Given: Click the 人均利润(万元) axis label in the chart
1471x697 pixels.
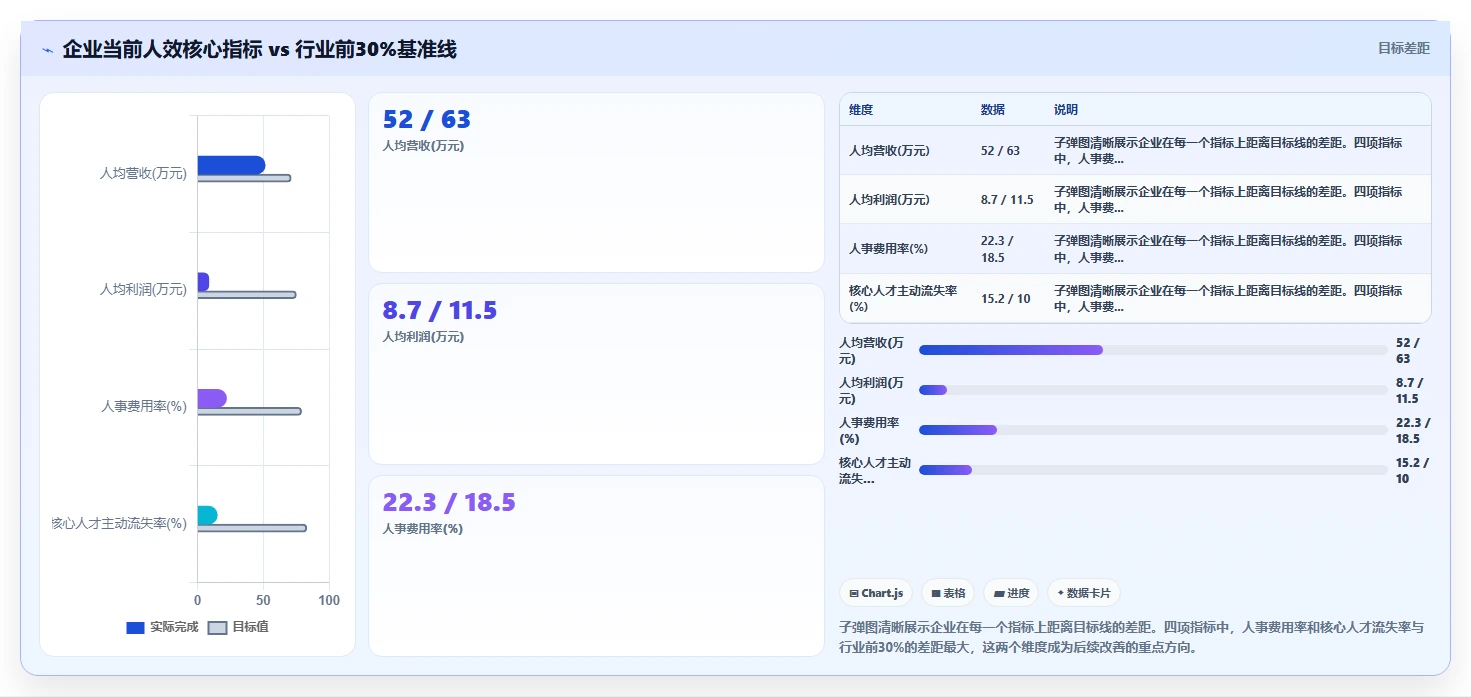Looking at the screenshot, I should [143, 289].
